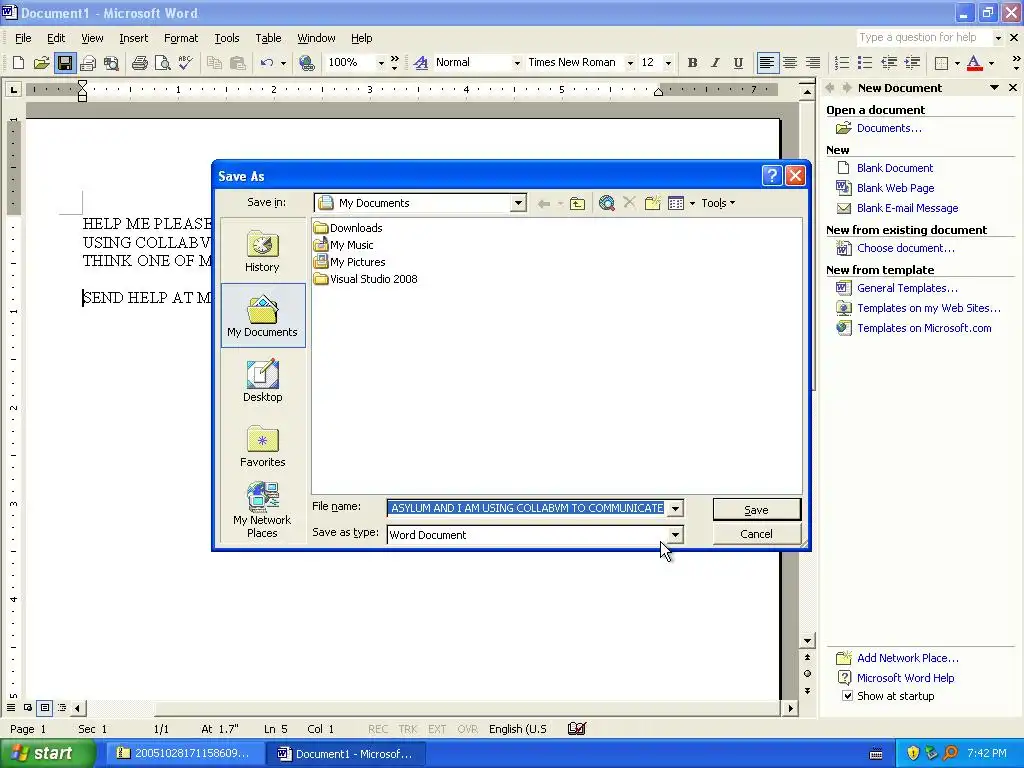1024x768 pixels.
Task: Click the Decrease Indent icon
Action: [x=888, y=63]
